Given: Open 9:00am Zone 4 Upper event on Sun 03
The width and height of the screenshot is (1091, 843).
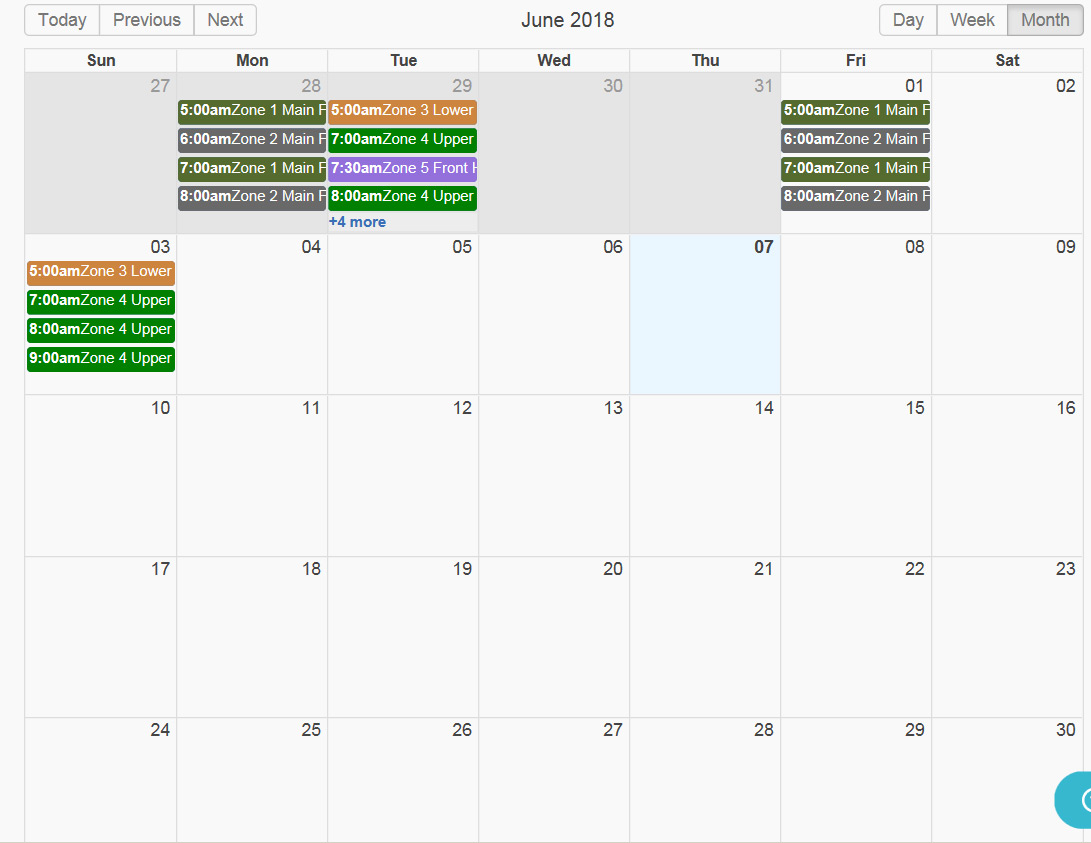Looking at the screenshot, I should click(x=101, y=359).
